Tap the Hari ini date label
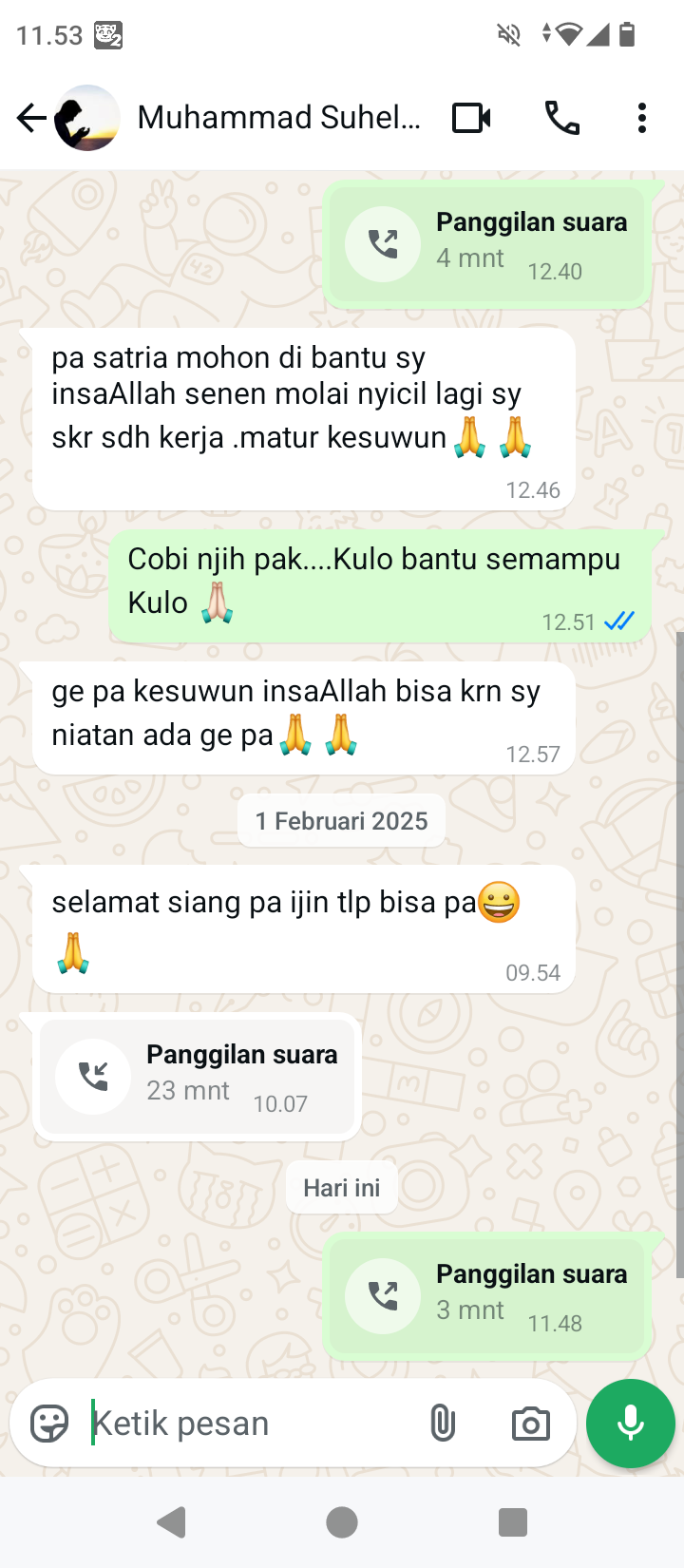The width and height of the screenshot is (684, 1568). [341, 1188]
